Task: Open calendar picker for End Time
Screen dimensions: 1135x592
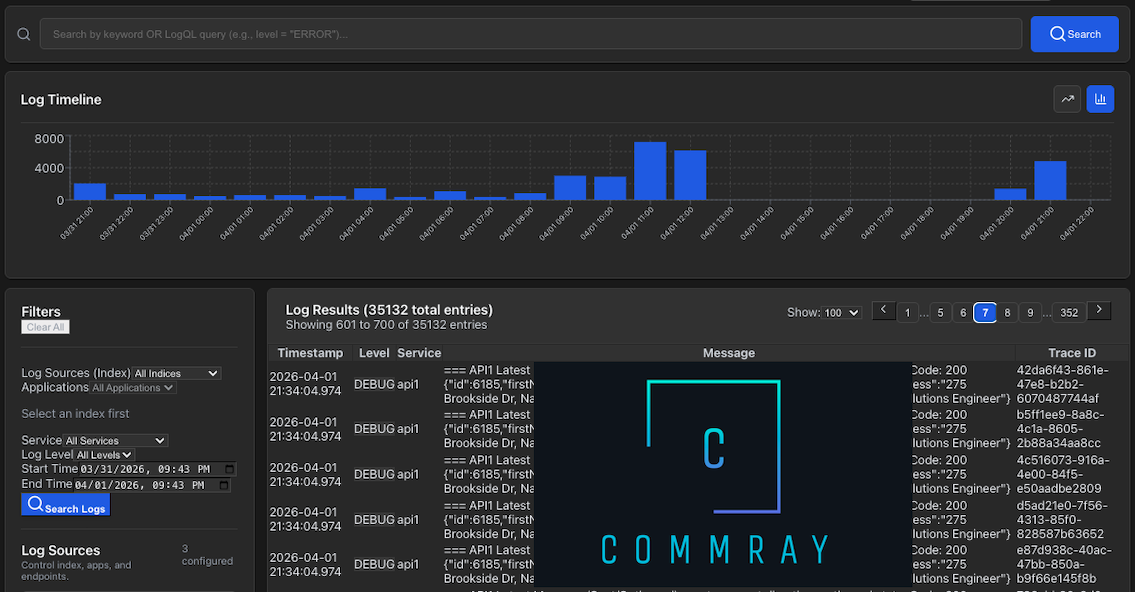Action: point(224,485)
